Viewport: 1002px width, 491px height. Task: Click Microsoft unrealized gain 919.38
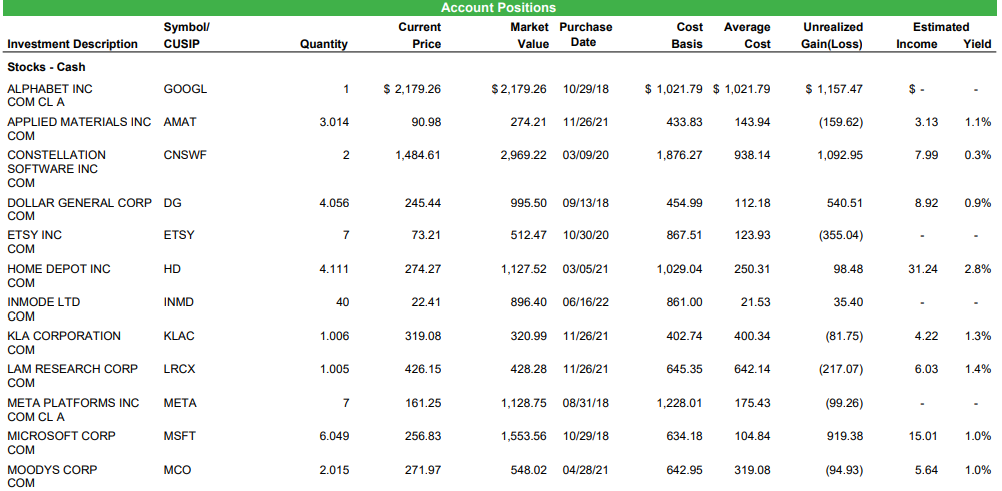(845, 436)
